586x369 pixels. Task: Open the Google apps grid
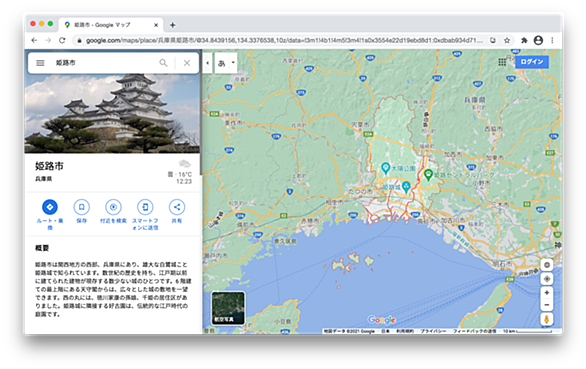(502, 62)
